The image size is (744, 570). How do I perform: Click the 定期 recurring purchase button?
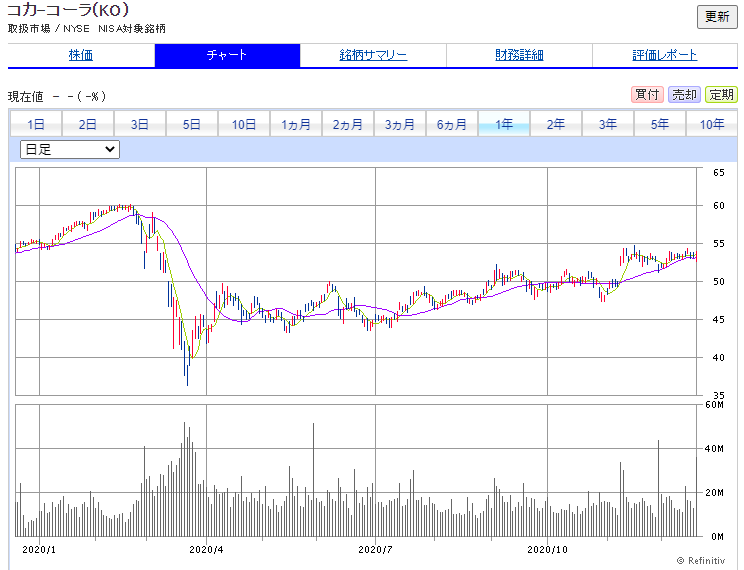pyautogui.click(x=721, y=94)
